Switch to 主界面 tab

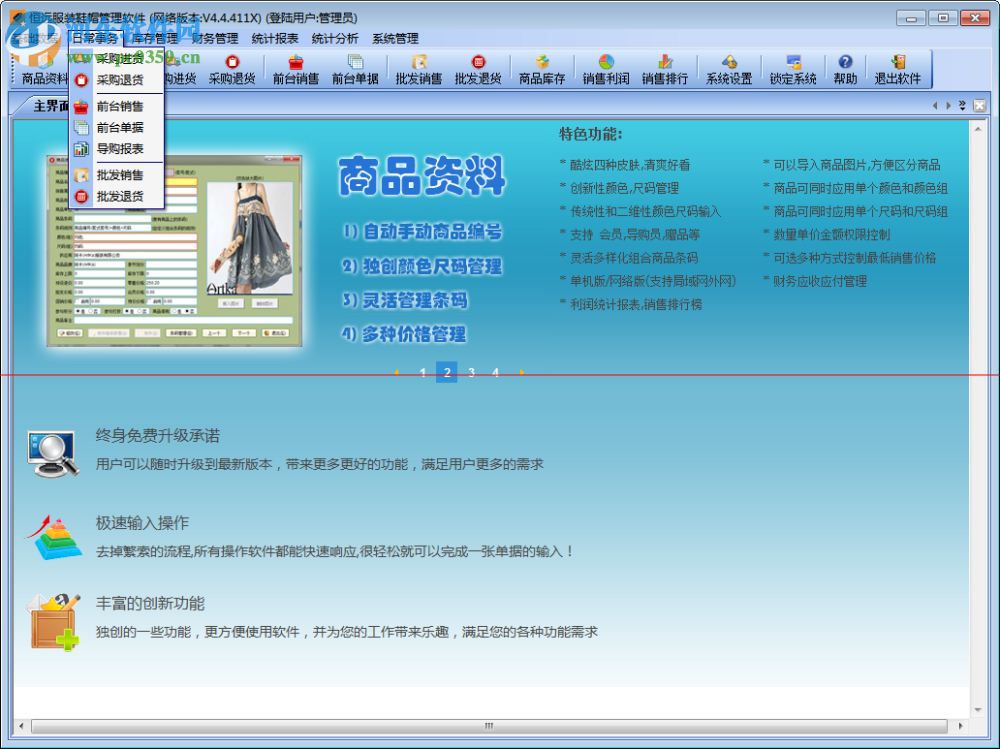click(x=50, y=106)
